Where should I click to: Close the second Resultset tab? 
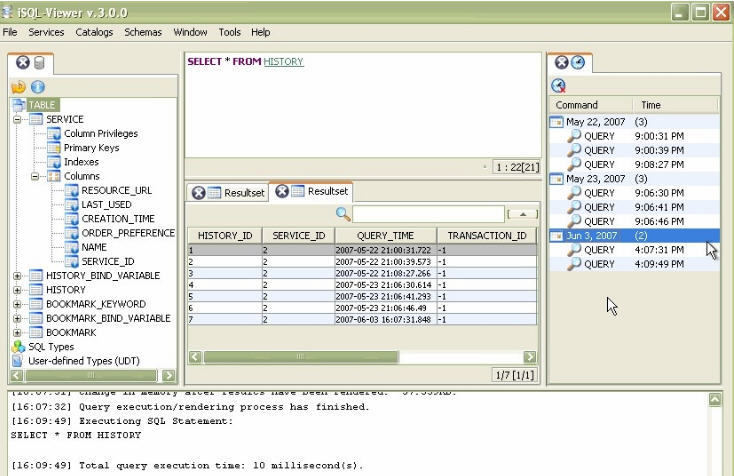click(282, 191)
